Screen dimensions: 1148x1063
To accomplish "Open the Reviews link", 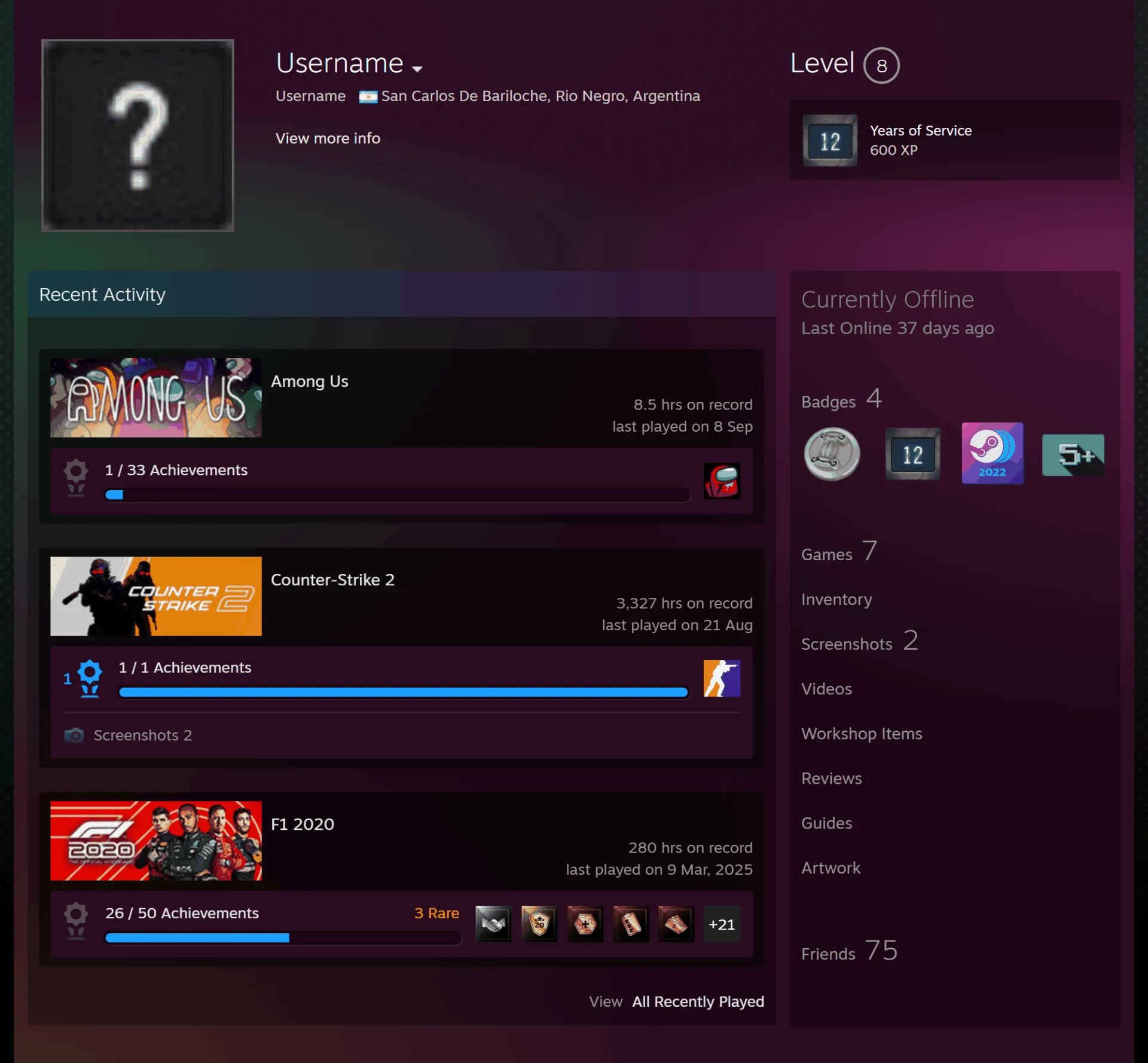I will coord(831,778).
